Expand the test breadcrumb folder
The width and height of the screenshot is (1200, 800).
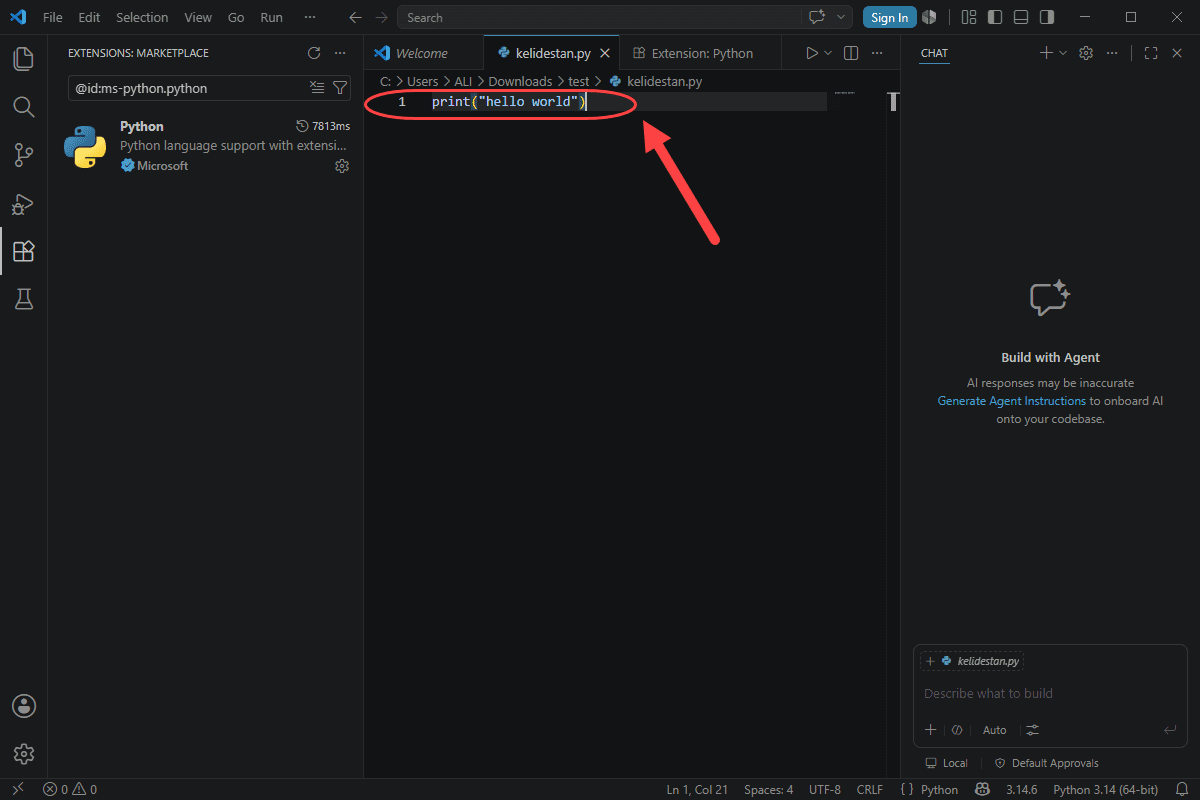point(579,81)
